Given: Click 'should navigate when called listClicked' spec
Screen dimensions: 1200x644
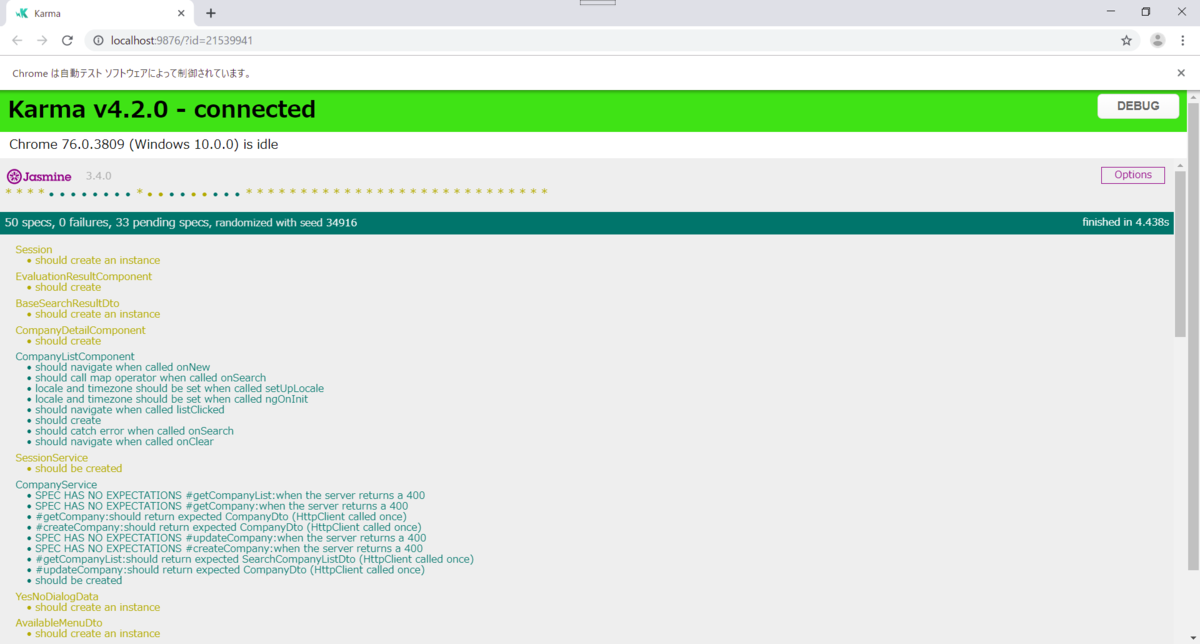Looking at the screenshot, I should [x=130, y=410].
